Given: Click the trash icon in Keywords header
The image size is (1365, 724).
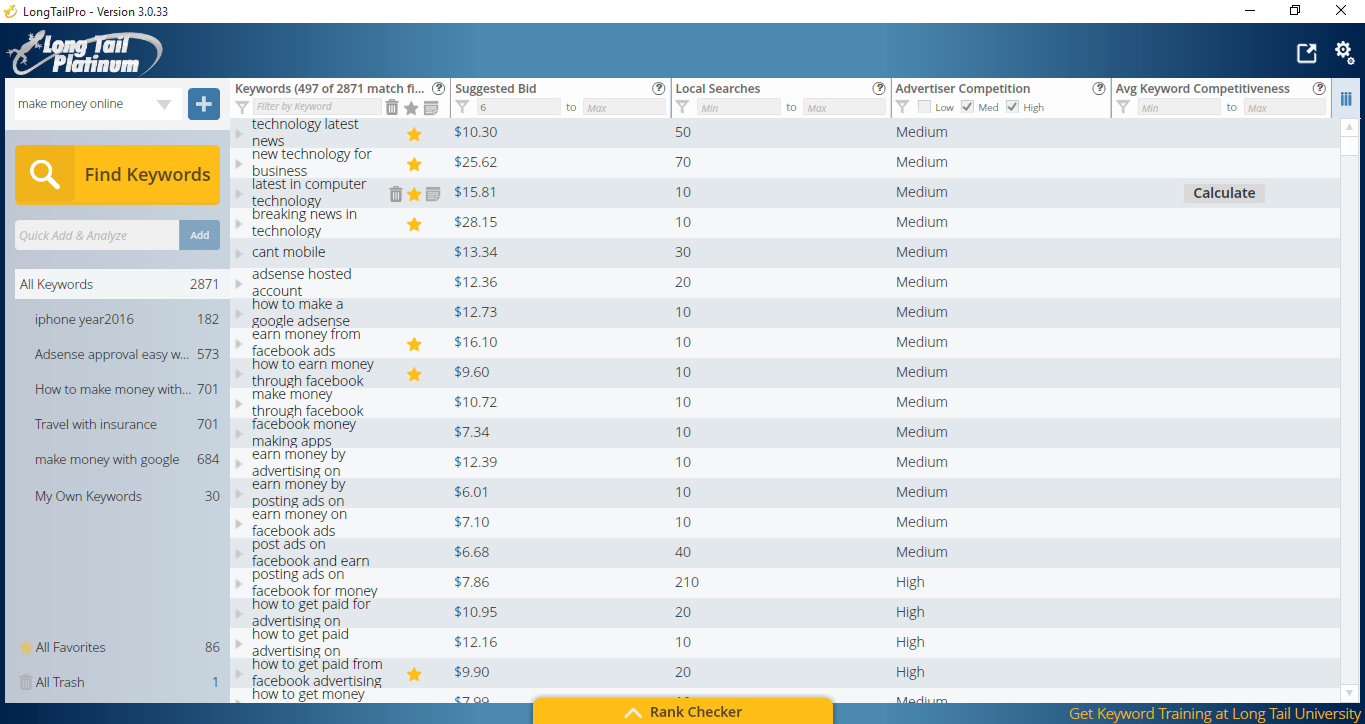Looking at the screenshot, I should point(392,107).
